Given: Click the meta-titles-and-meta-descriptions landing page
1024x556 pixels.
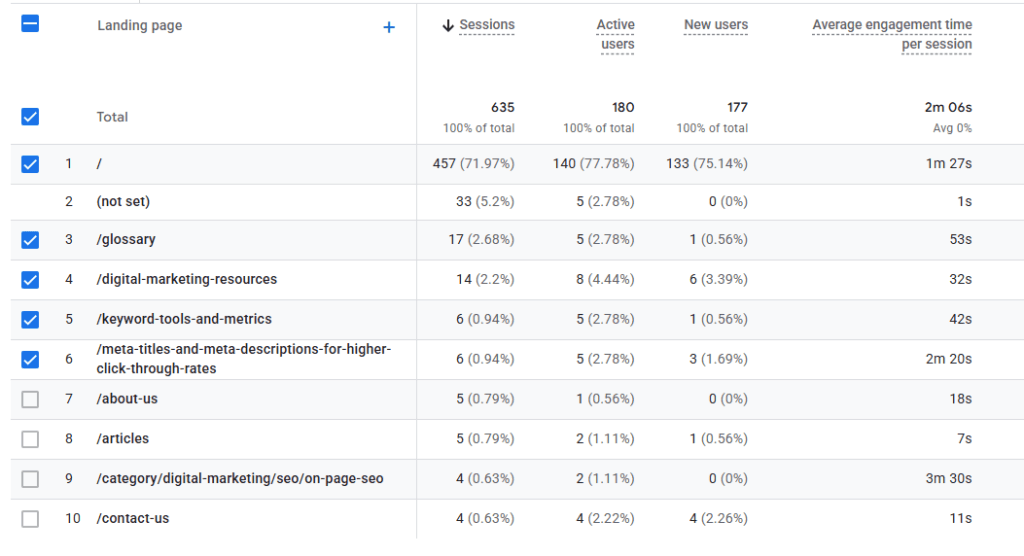Looking at the screenshot, I should click(244, 359).
